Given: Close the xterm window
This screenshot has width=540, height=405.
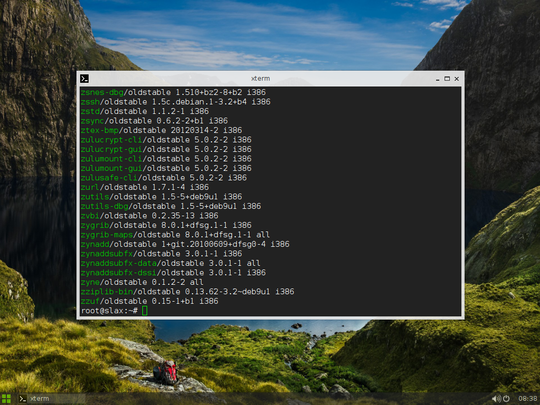Looking at the screenshot, I should pos(457,79).
